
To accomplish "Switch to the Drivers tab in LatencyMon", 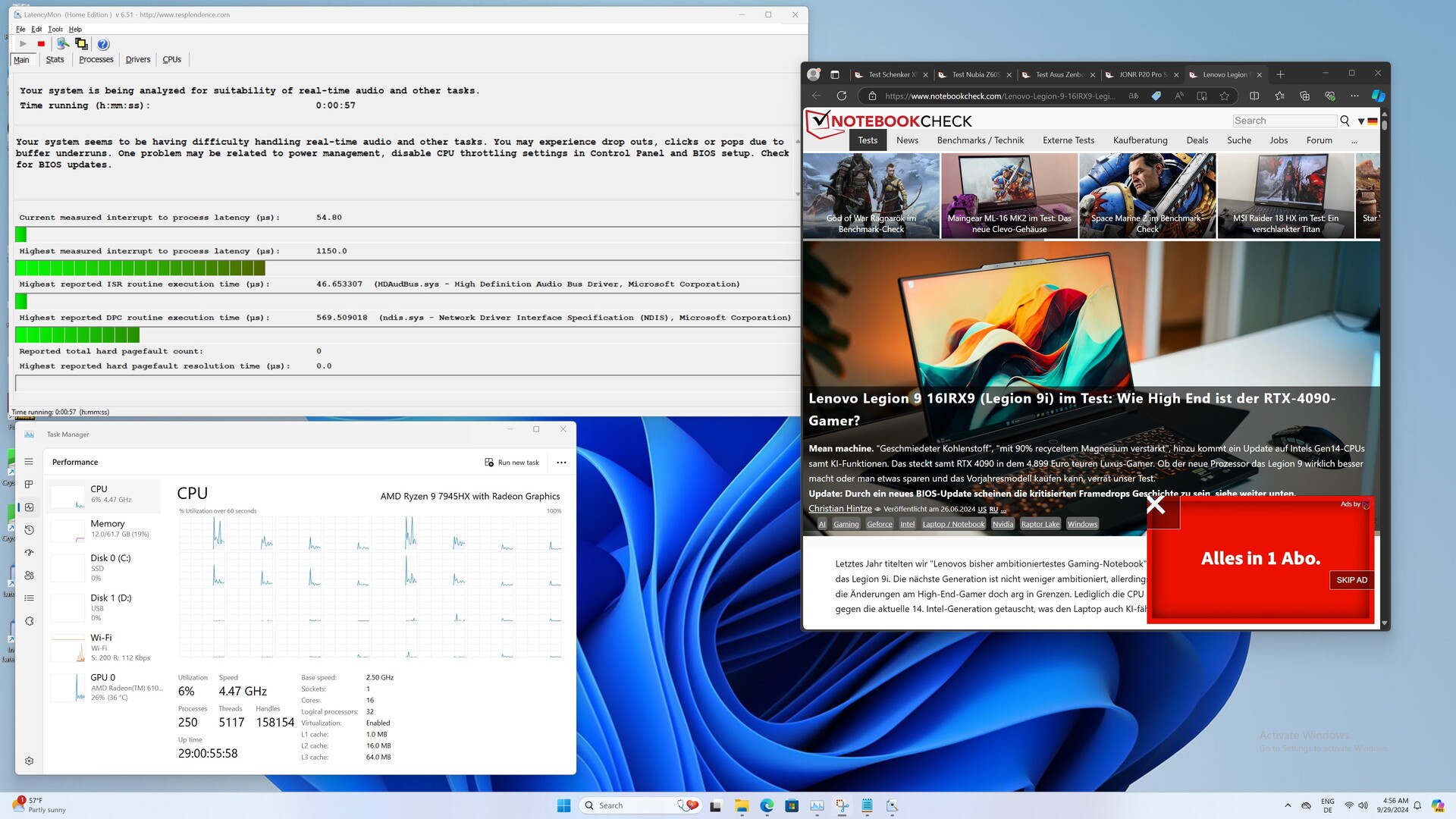I will tap(137, 59).
